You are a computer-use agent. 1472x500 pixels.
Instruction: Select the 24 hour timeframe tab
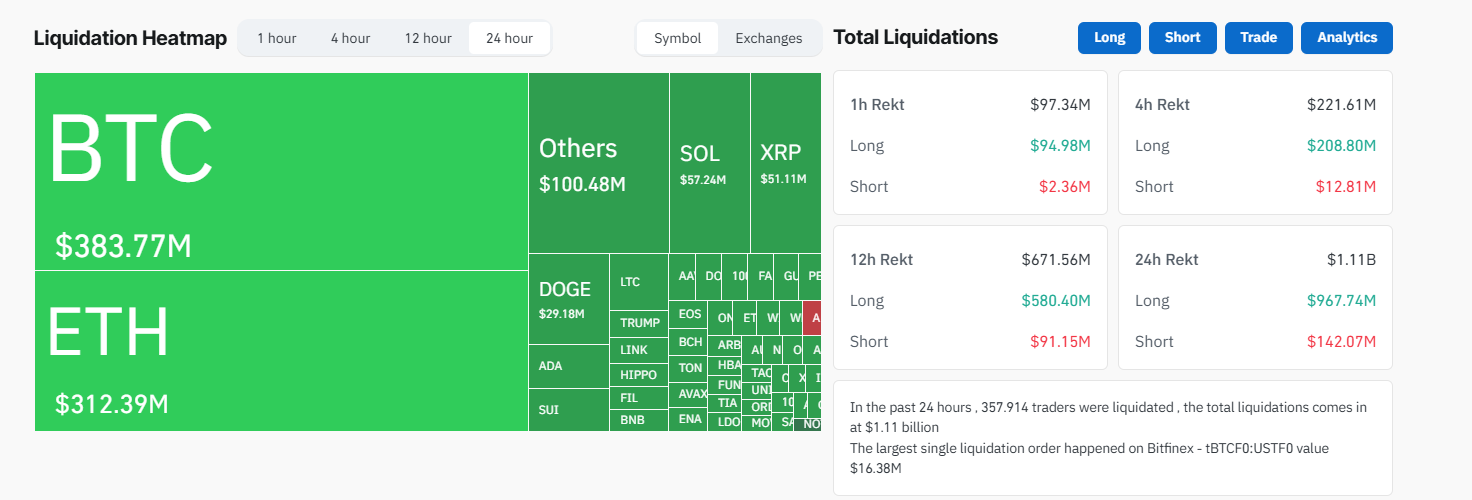pos(509,38)
